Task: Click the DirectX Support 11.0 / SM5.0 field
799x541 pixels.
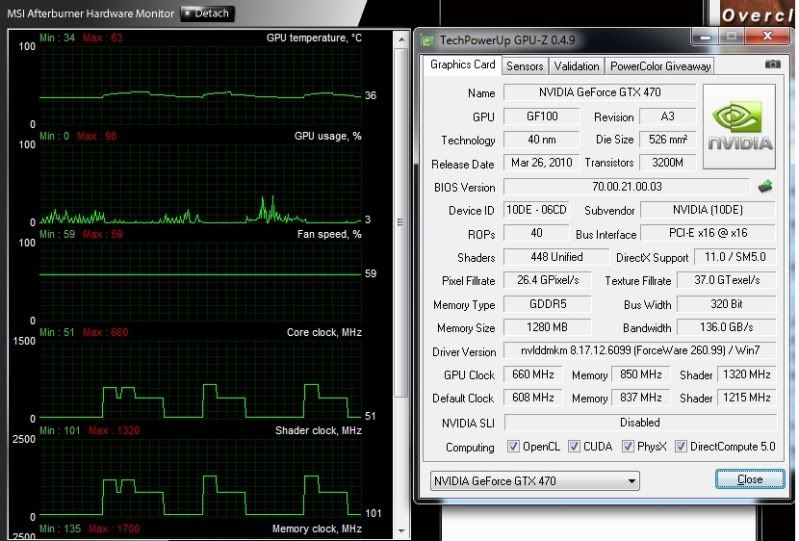Action: click(x=735, y=257)
